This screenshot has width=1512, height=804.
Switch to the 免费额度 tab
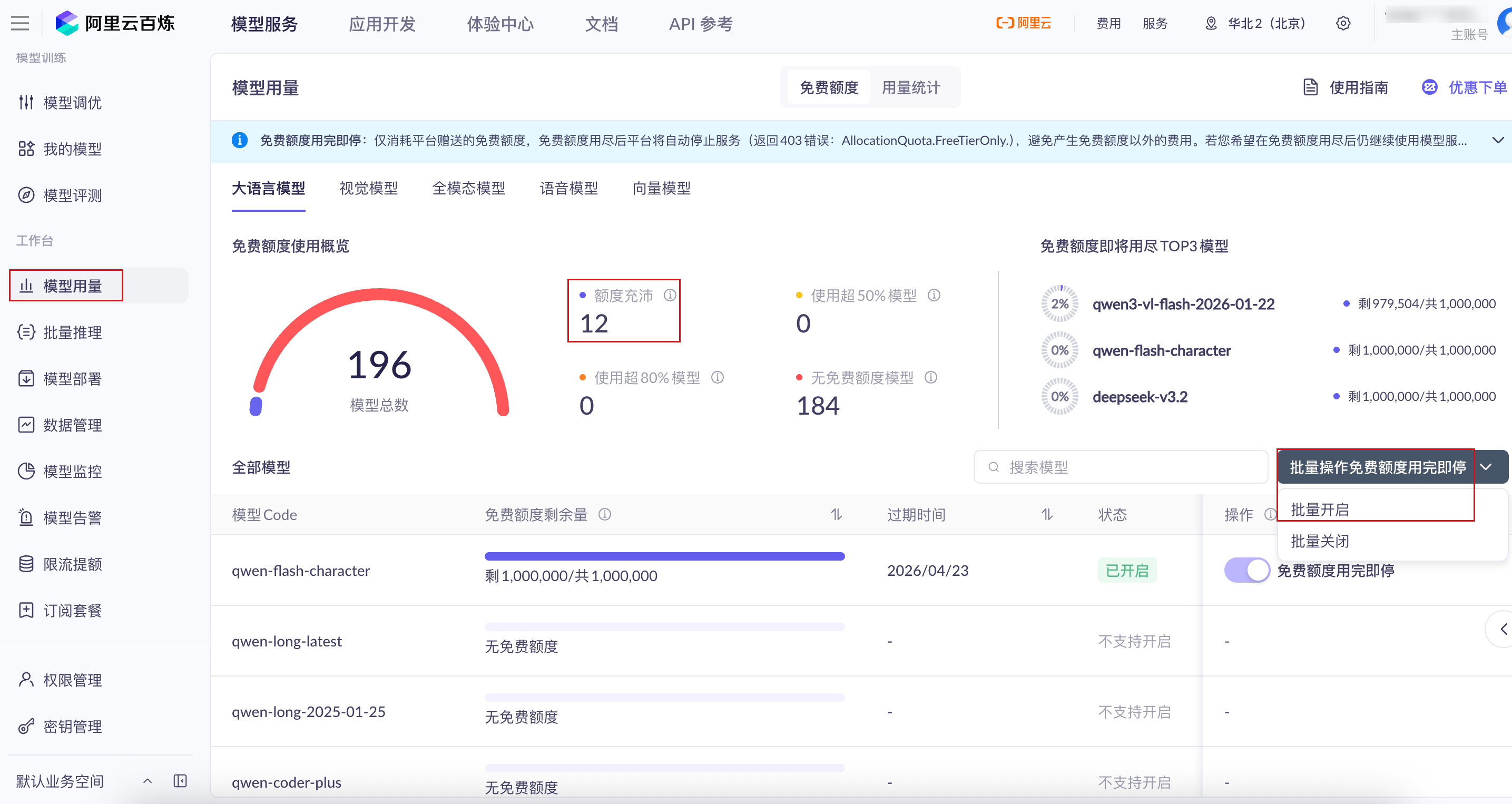point(829,87)
